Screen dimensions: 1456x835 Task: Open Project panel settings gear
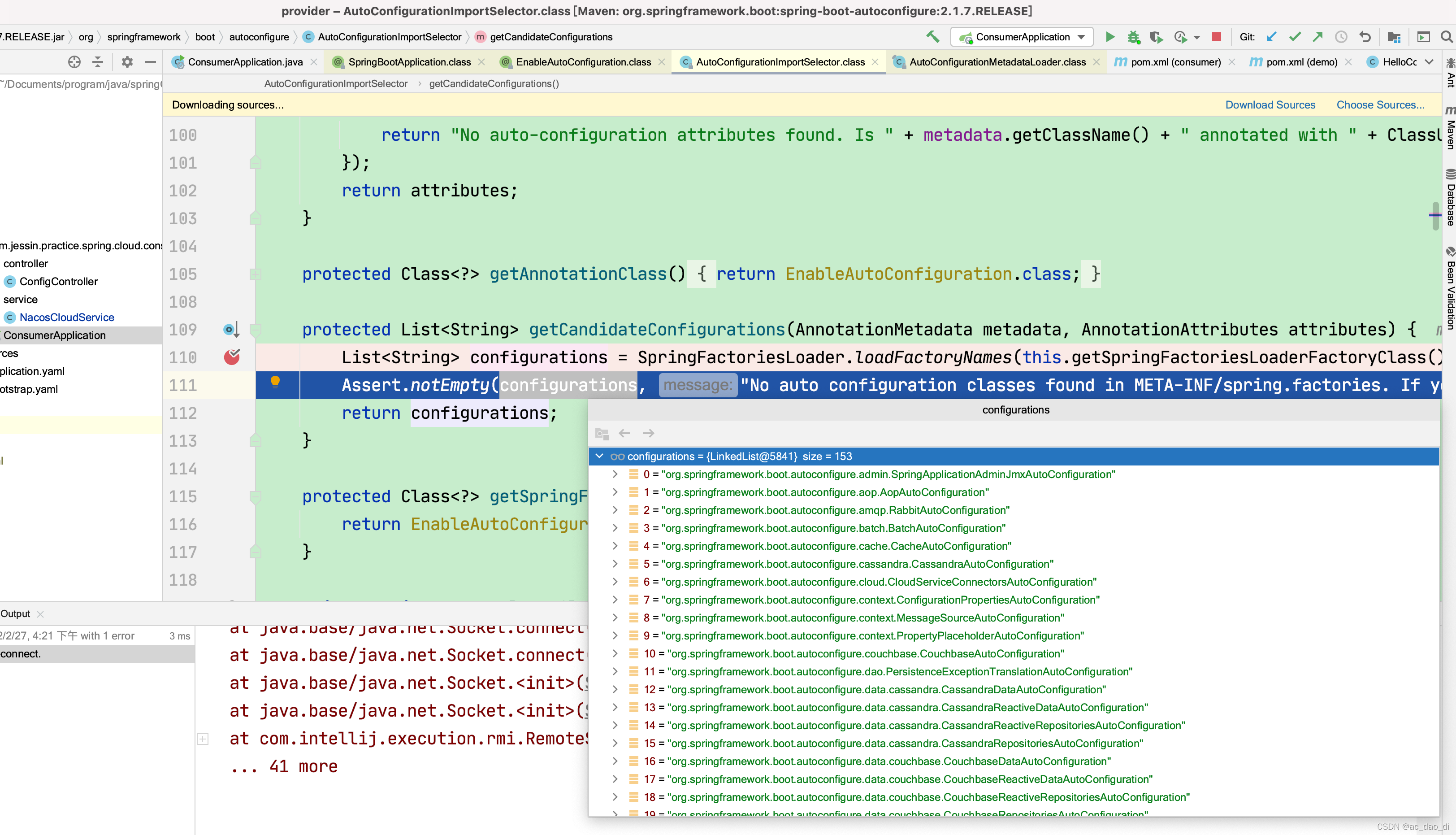(x=127, y=62)
